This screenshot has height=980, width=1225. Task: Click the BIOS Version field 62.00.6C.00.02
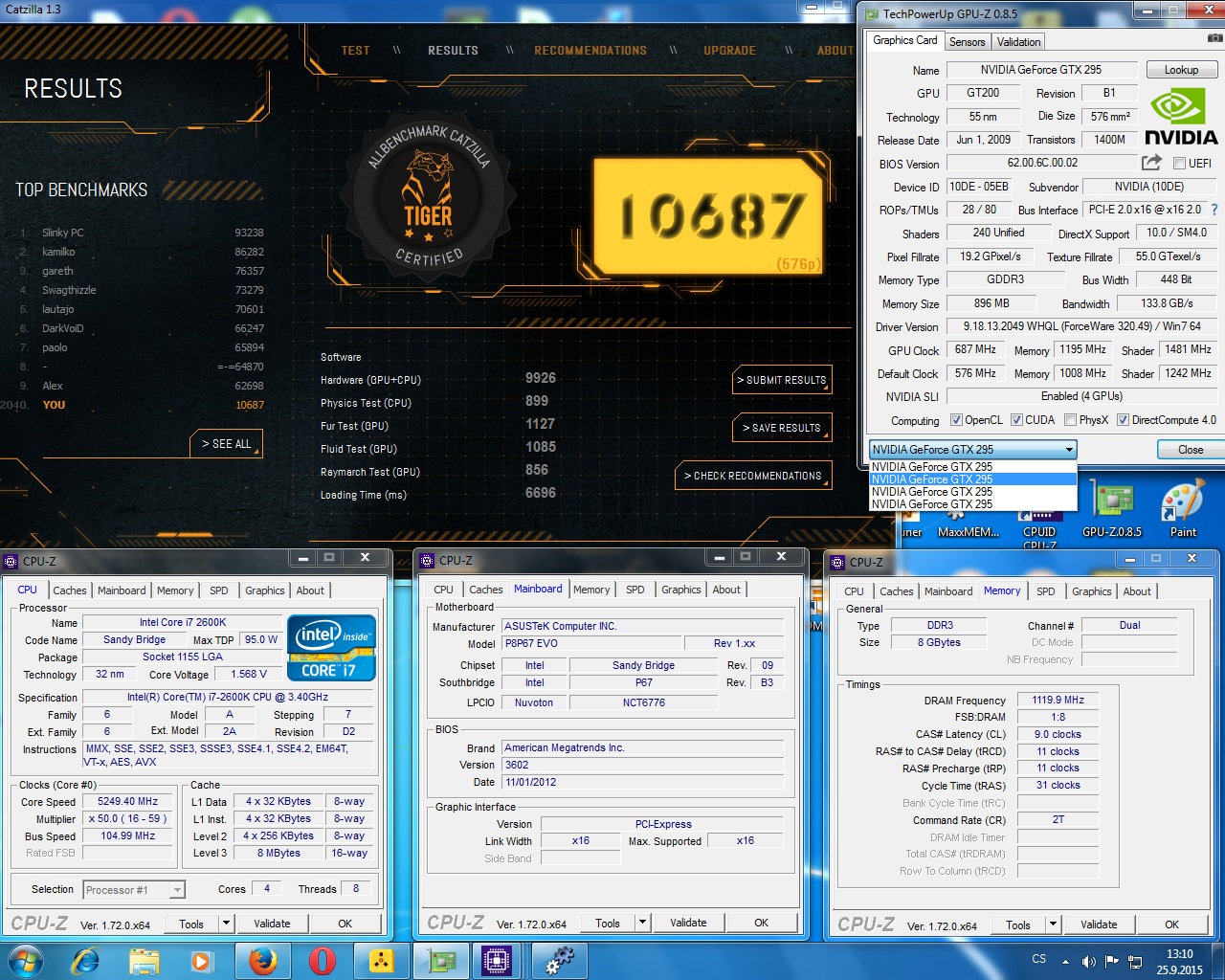point(1042,163)
